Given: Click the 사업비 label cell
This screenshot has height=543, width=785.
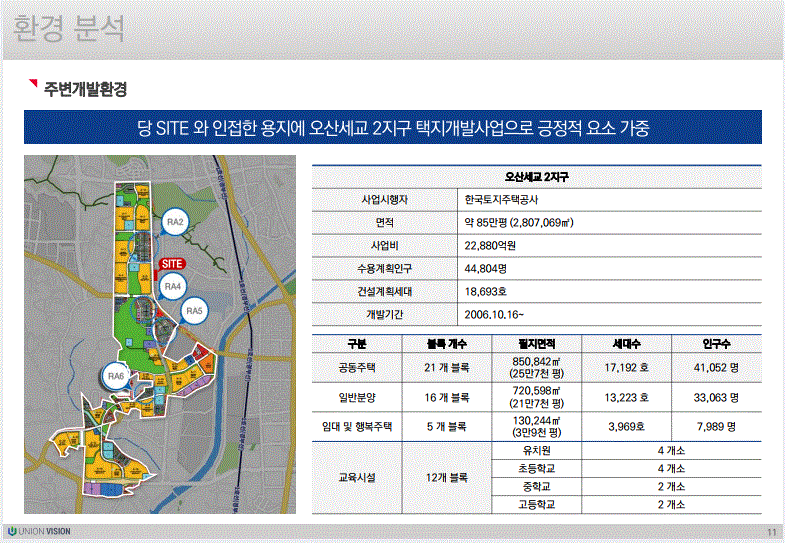Looking at the screenshot, I should click(384, 246).
